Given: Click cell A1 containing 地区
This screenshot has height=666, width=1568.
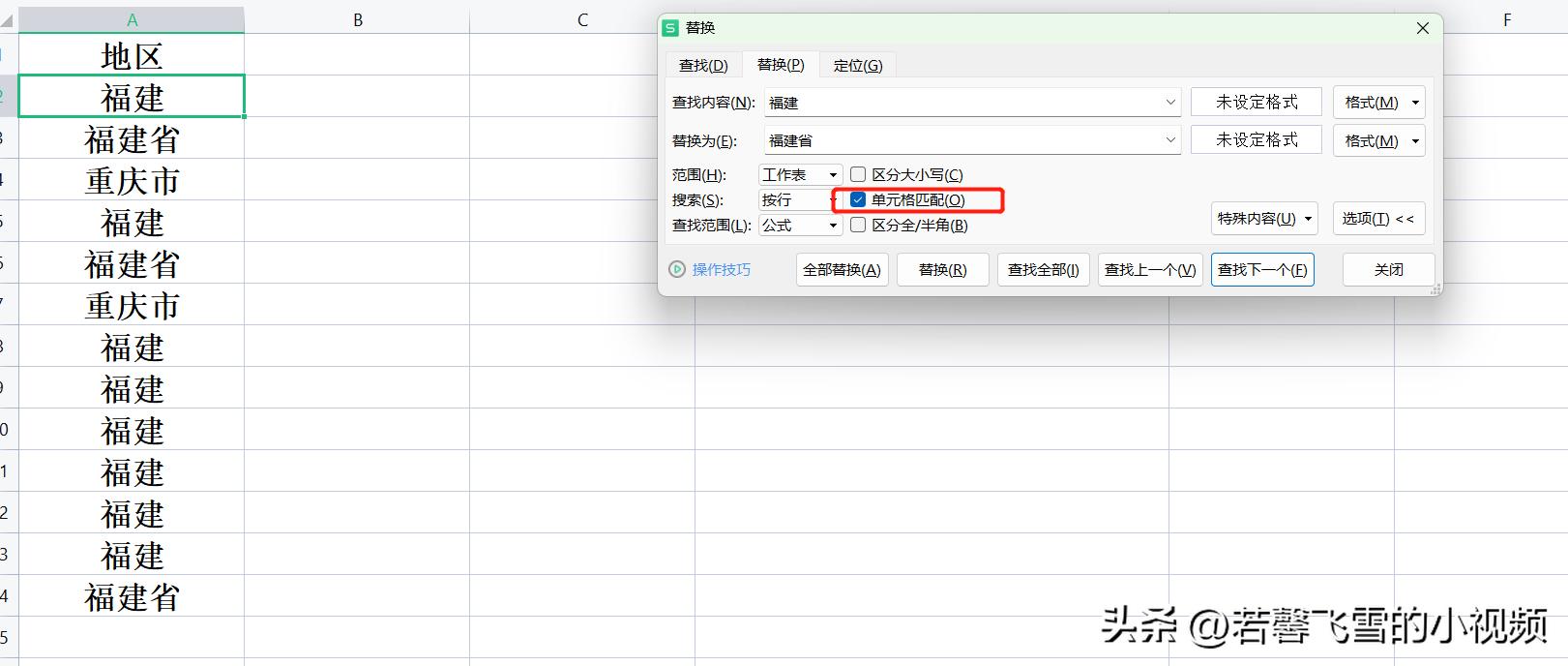Looking at the screenshot, I should point(132,55).
